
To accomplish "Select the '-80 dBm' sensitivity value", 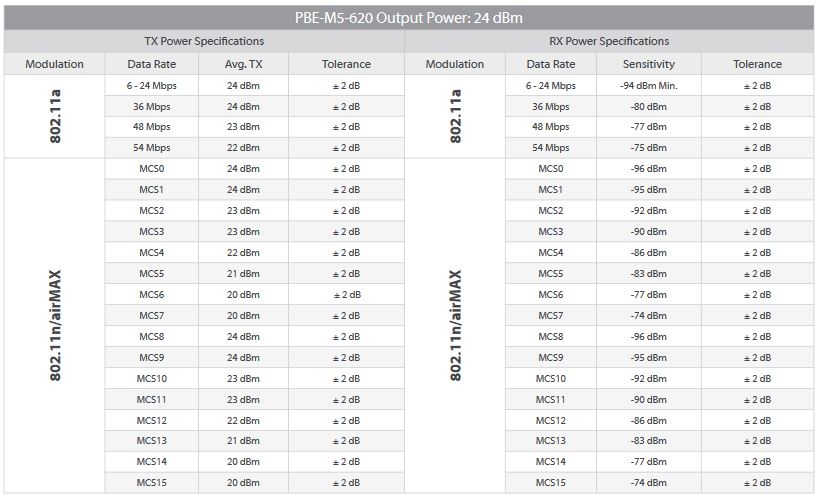I will point(648,106).
